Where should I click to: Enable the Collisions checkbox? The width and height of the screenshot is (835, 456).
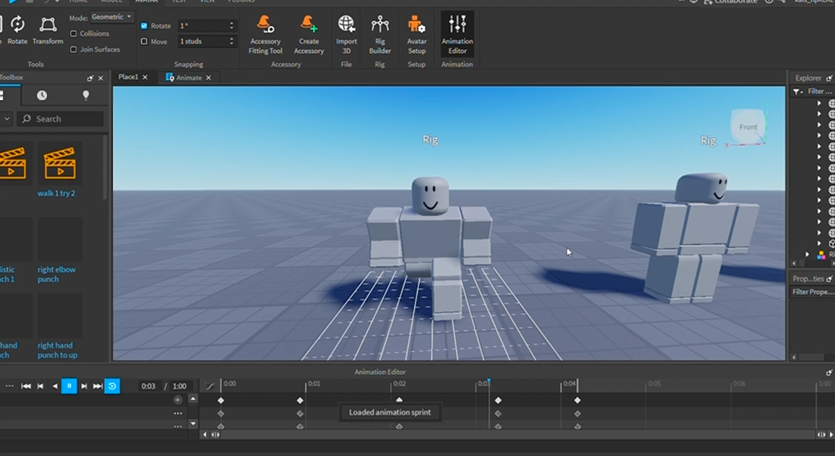tap(73, 34)
